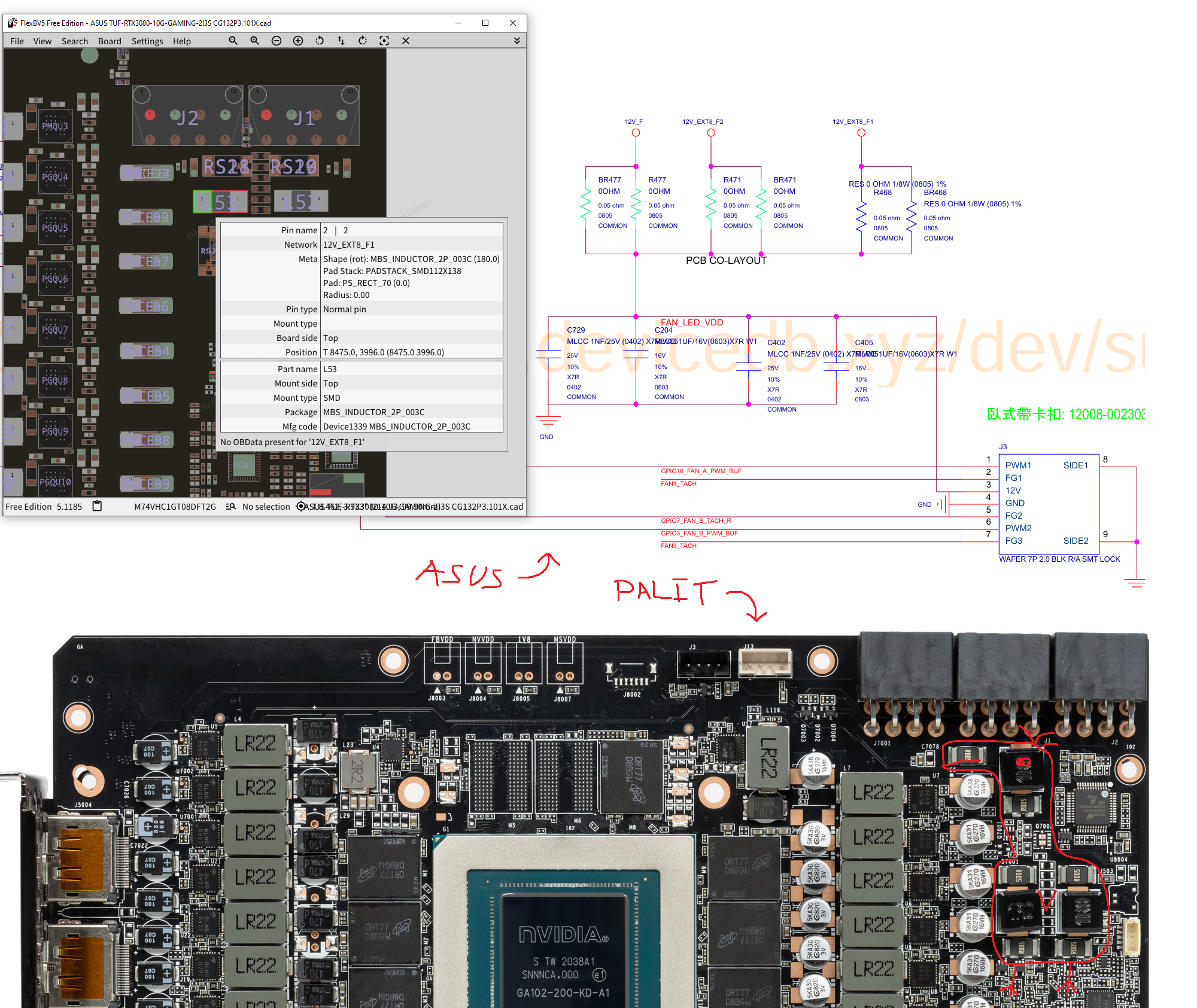Open the Search menu

75,41
